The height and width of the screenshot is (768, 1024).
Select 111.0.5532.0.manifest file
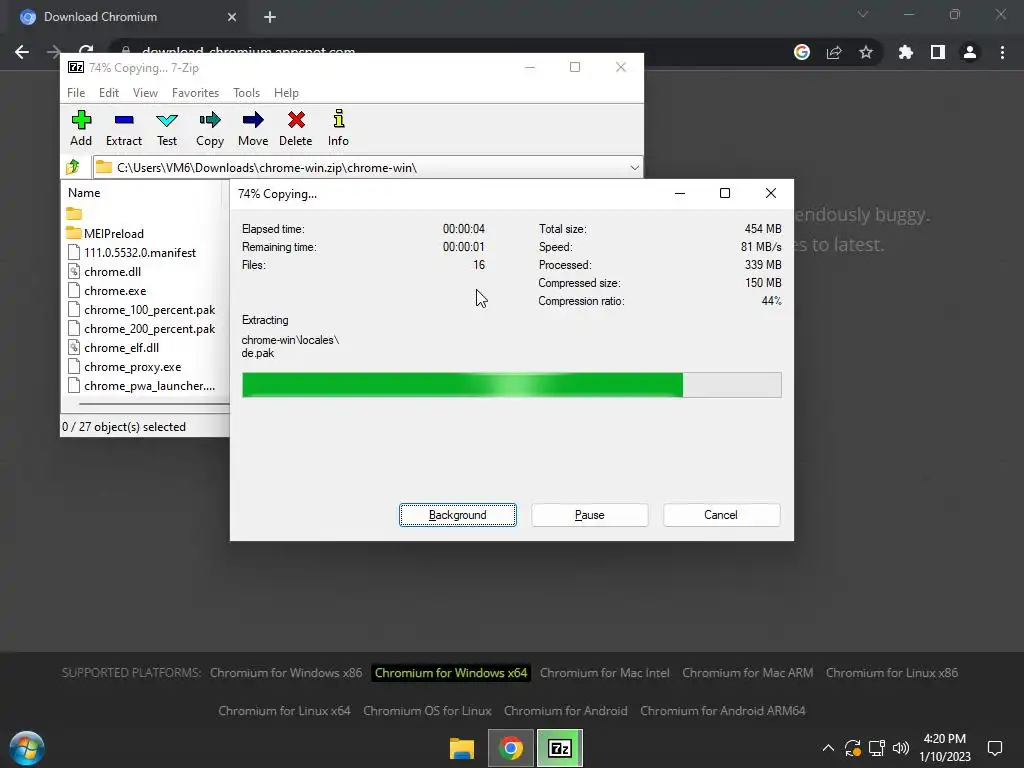click(140, 253)
